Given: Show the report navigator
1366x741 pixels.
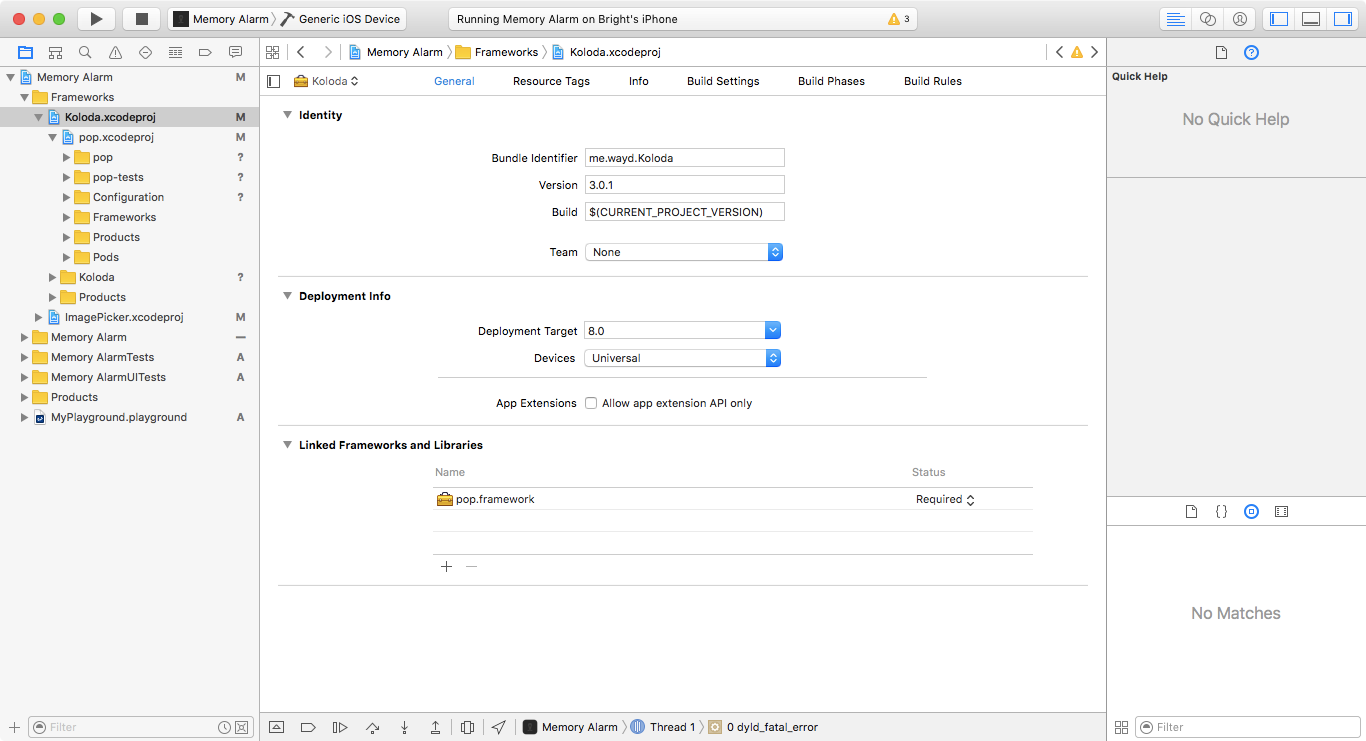Looking at the screenshot, I should [x=235, y=52].
